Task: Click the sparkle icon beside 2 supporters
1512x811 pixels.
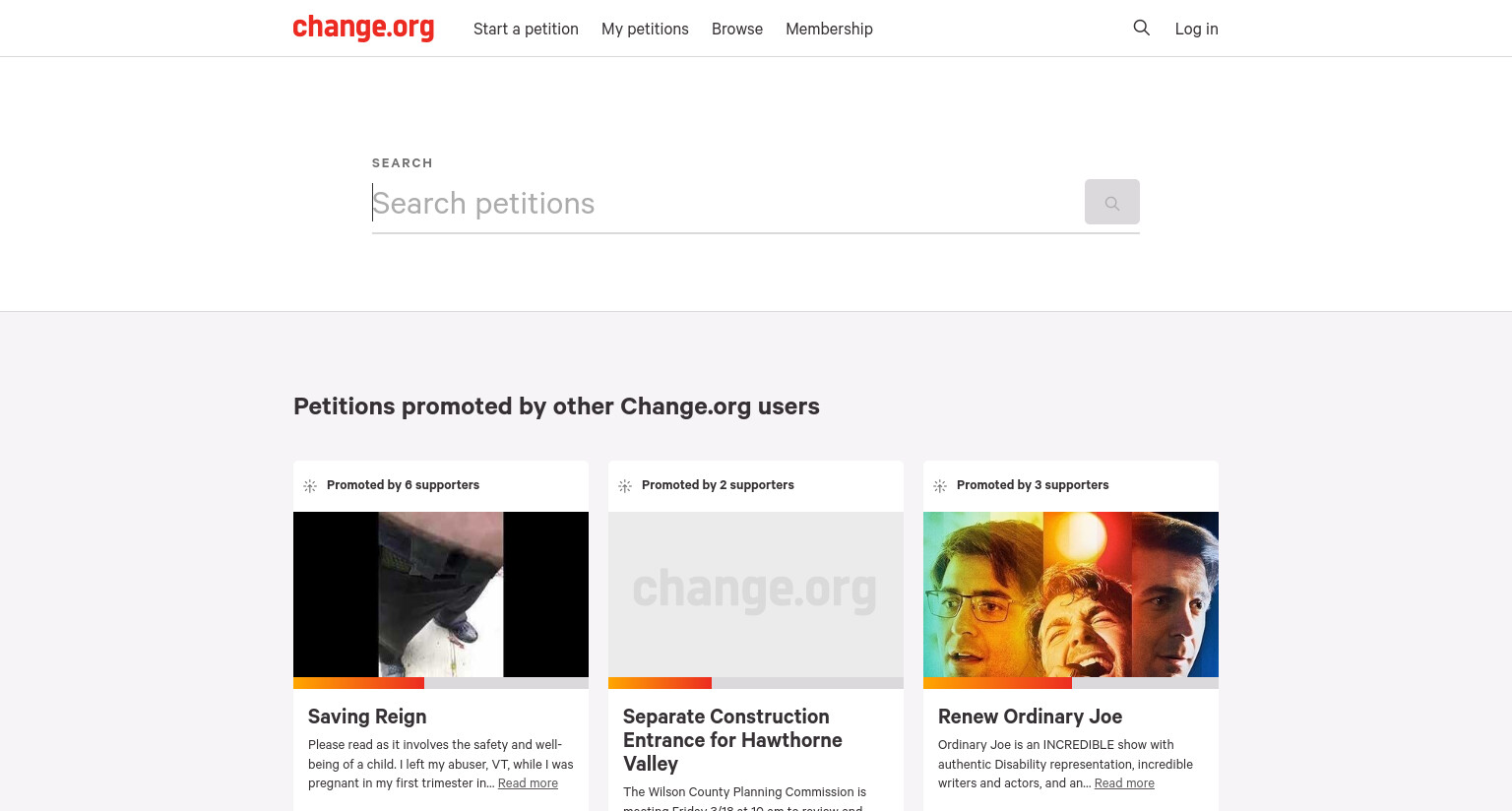Action: click(625, 486)
